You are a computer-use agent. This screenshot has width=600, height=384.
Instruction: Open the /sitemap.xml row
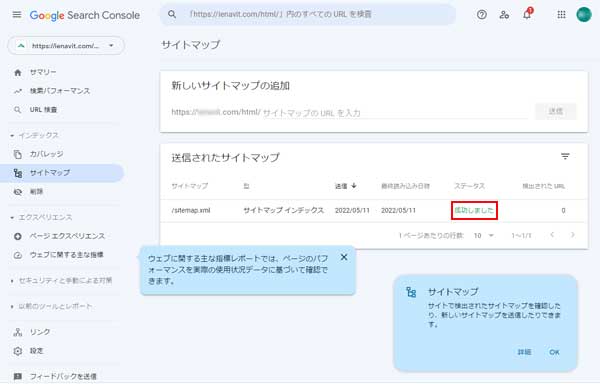tap(374, 210)
